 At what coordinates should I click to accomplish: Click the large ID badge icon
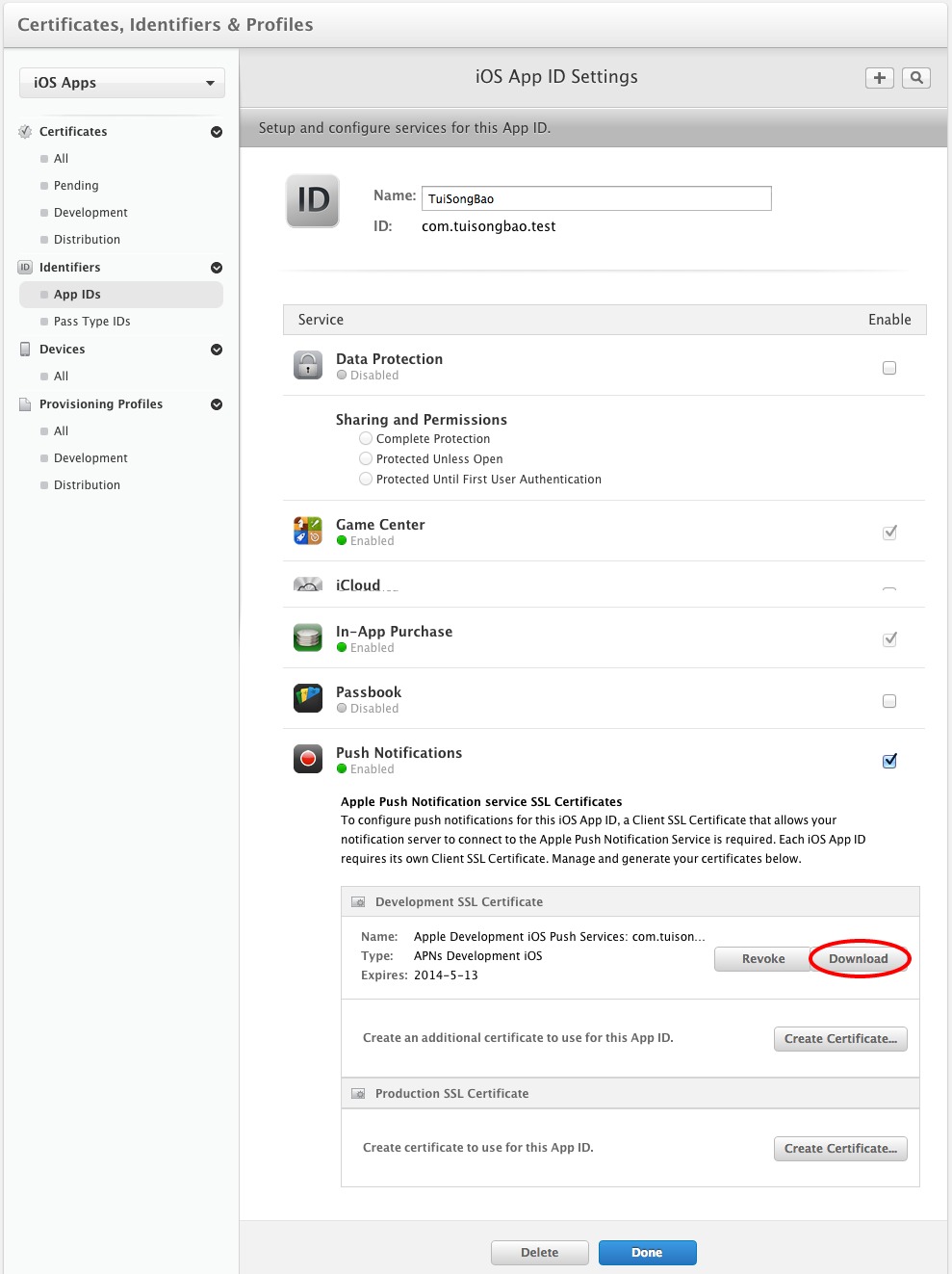313,200
